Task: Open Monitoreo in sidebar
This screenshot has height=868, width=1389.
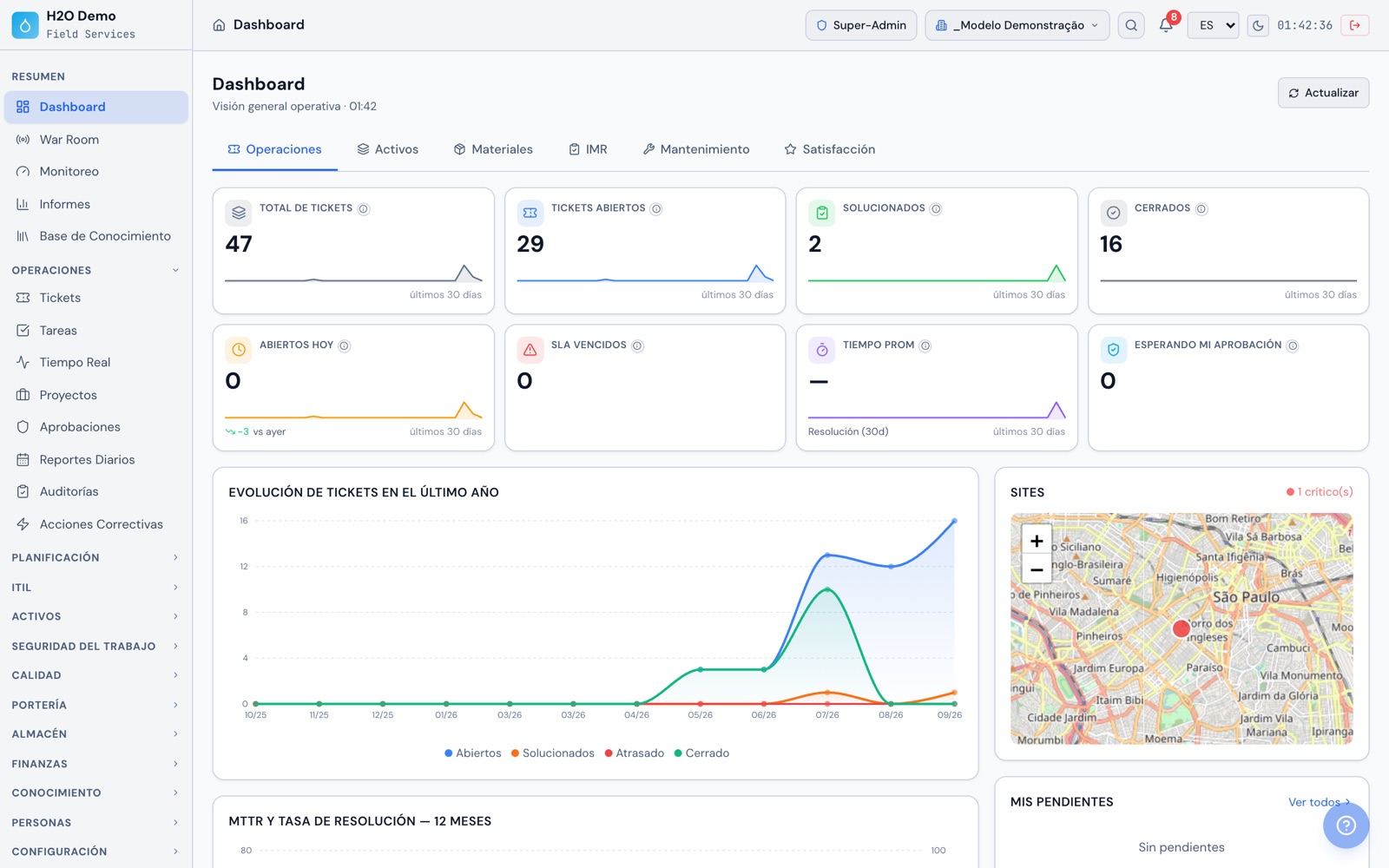Action: [x=96, y=172]
